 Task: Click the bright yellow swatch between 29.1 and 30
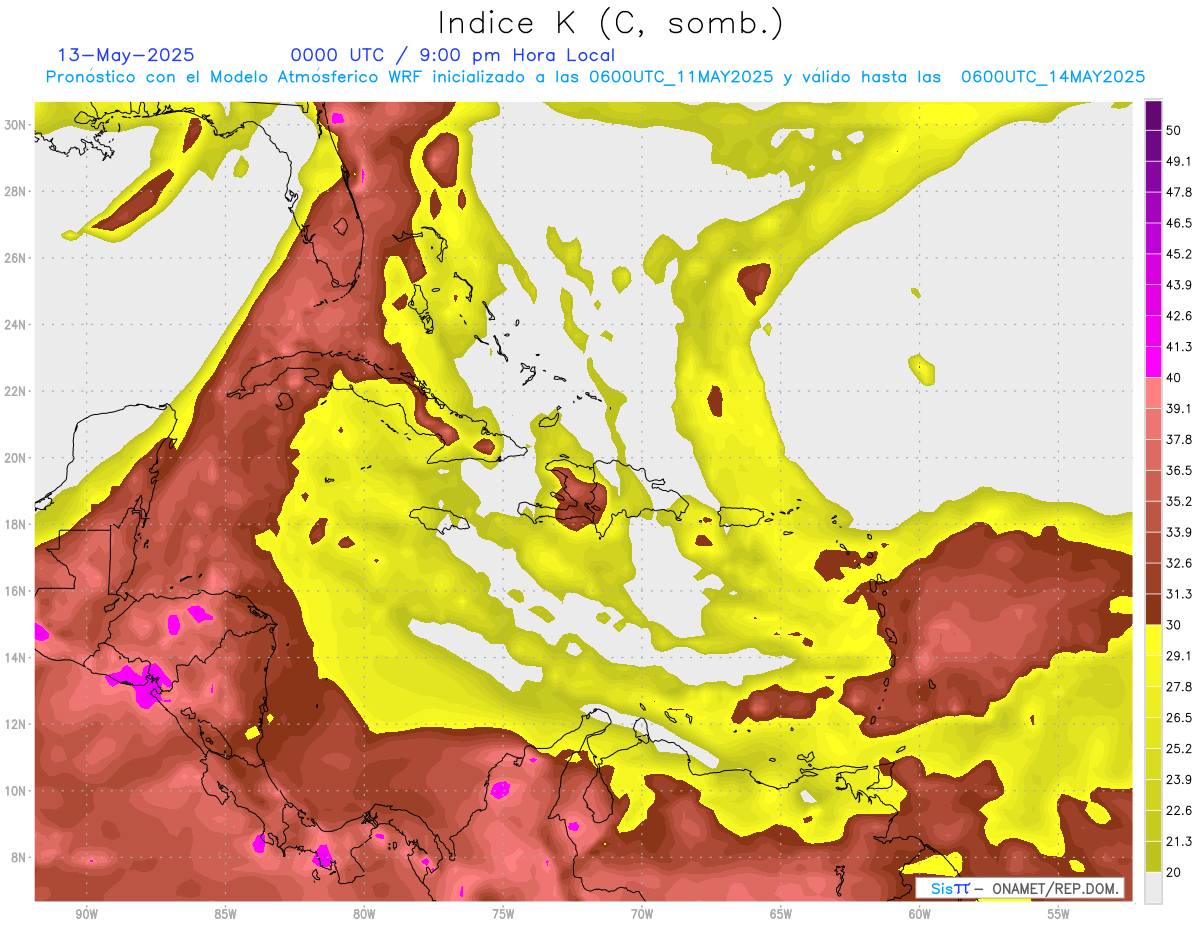pos(1154,640)
